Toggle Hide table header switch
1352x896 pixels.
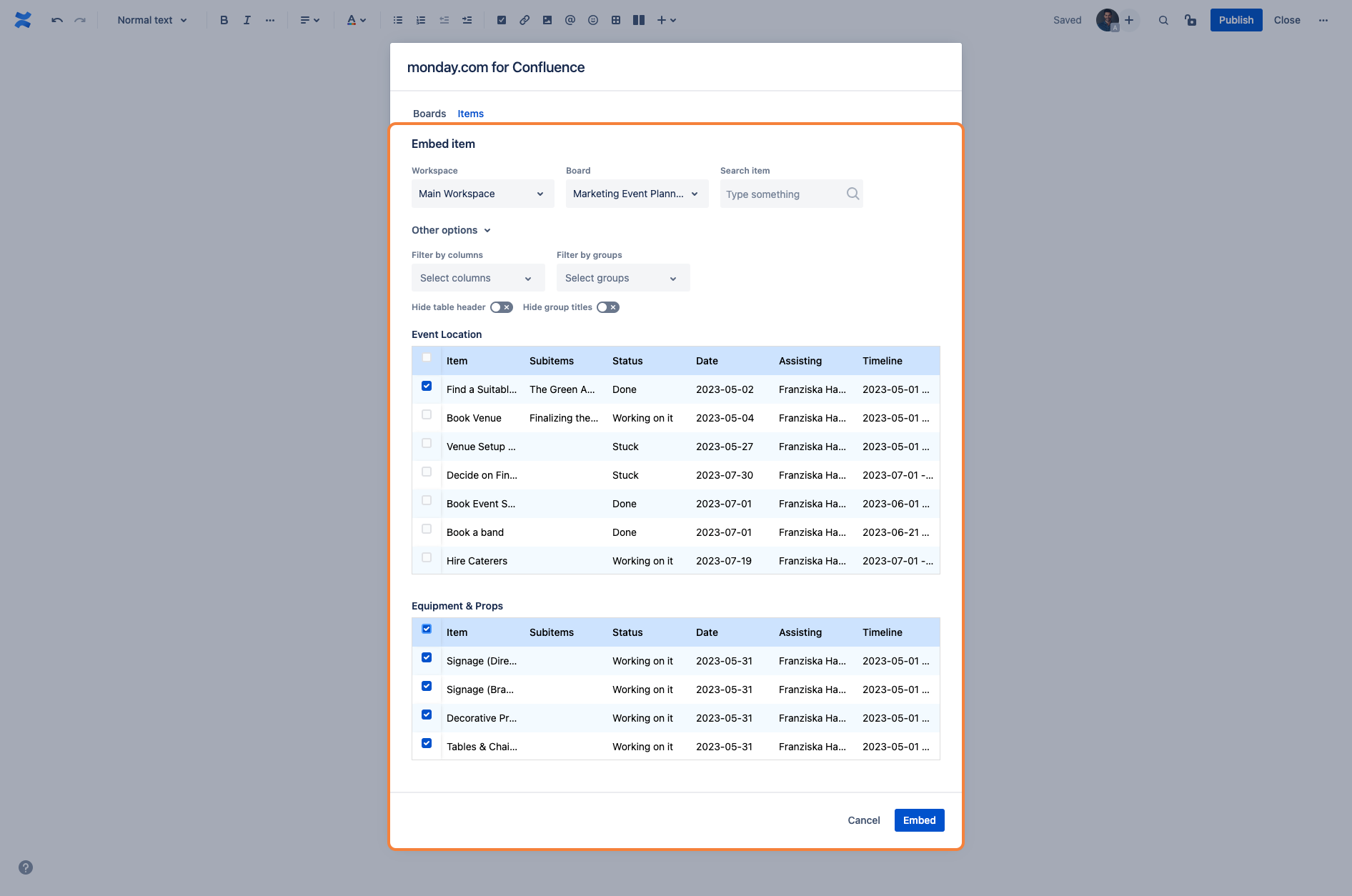pyautogui.click(x=502, y=307)
